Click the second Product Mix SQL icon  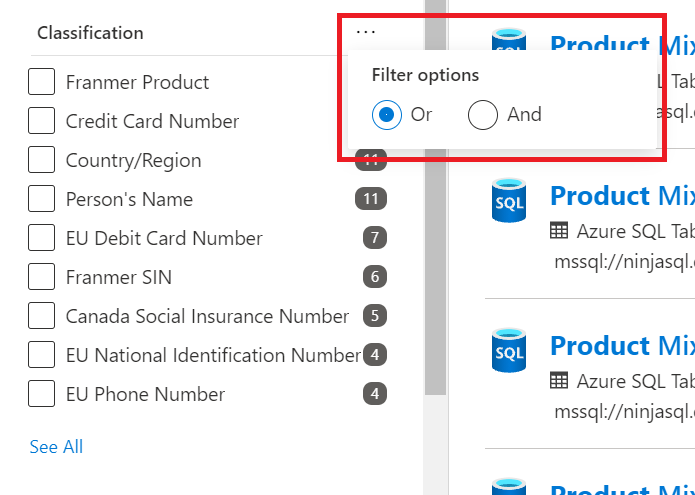(x=509, y=200)
